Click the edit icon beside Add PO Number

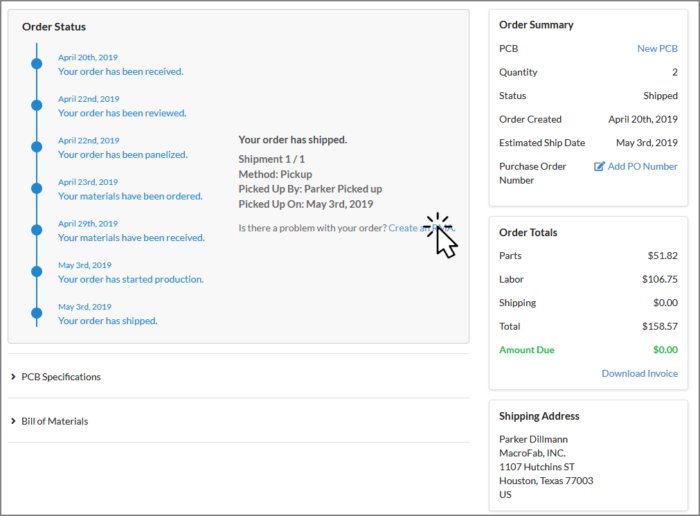point(600,166)
